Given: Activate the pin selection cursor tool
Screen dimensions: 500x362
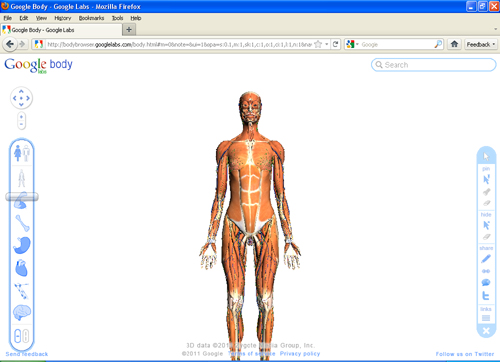Looking at the screenshot, I should (x=486, y=179).
